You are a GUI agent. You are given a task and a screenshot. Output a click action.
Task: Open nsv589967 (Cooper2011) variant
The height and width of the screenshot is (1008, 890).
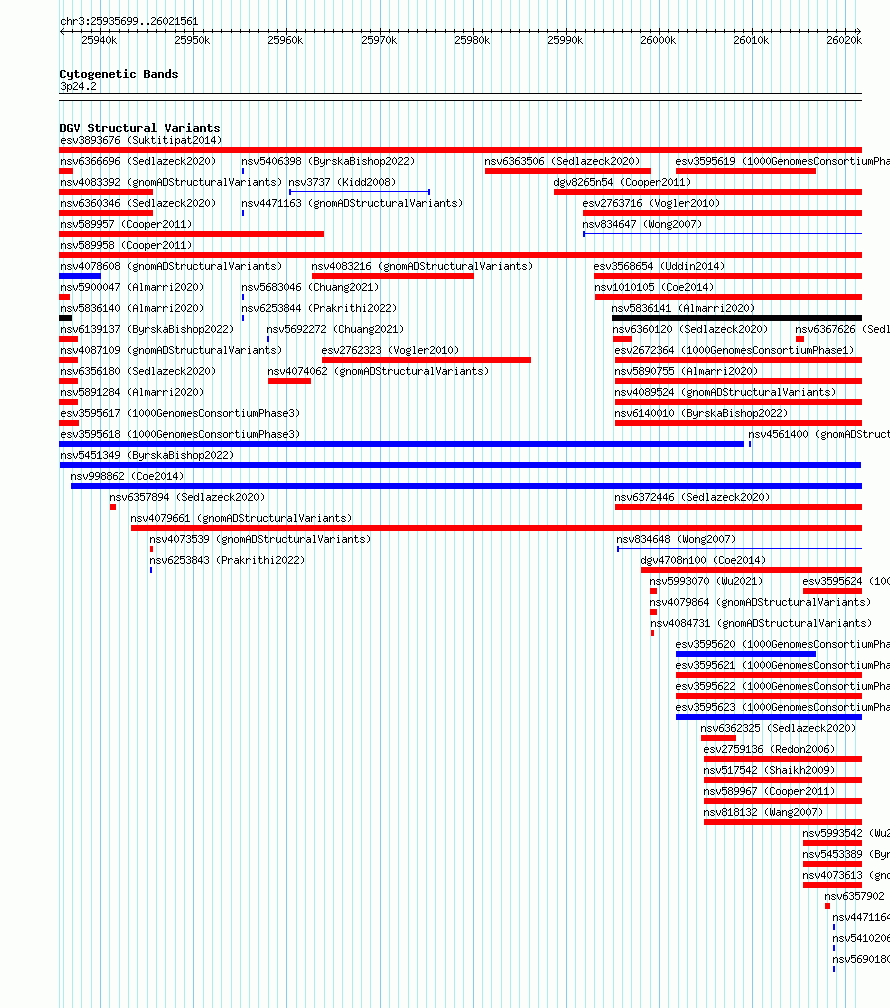click(769, 791)
